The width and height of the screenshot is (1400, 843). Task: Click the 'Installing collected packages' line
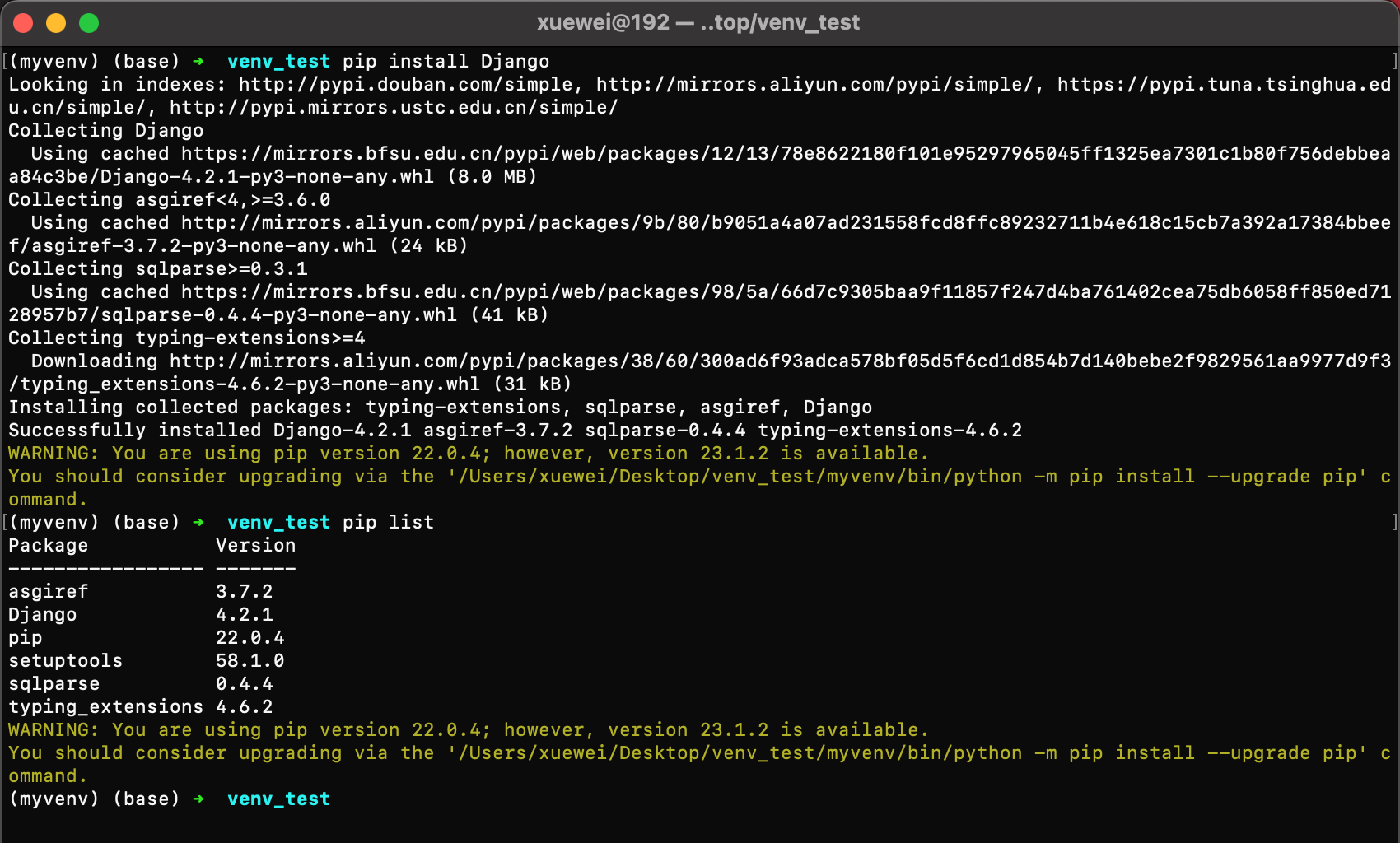pos(440,408)
